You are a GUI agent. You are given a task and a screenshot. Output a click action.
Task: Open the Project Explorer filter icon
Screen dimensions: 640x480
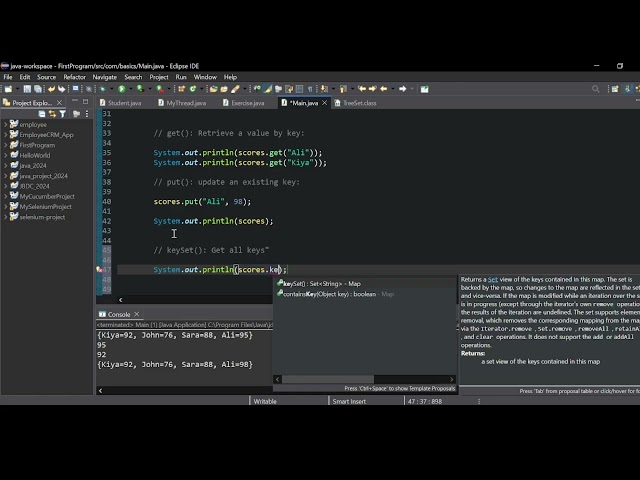tap(62, 114)
